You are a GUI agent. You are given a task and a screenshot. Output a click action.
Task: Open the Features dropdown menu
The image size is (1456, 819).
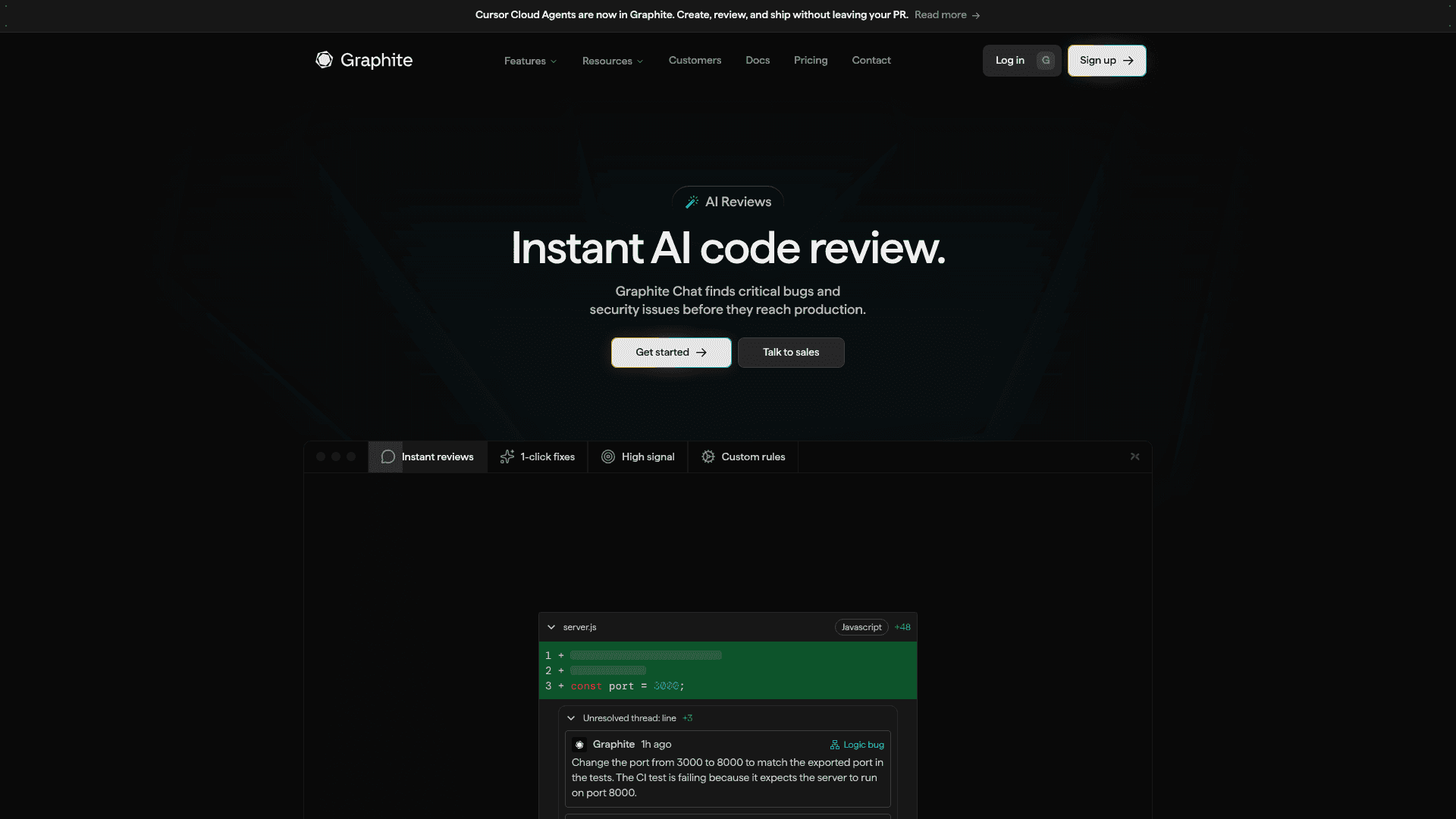[531, 61]
